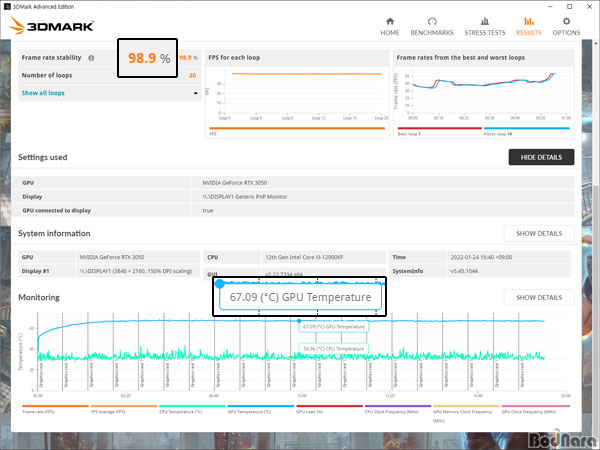
Task: Click SHOW DETAILS for System information
Action: point(539,233)
